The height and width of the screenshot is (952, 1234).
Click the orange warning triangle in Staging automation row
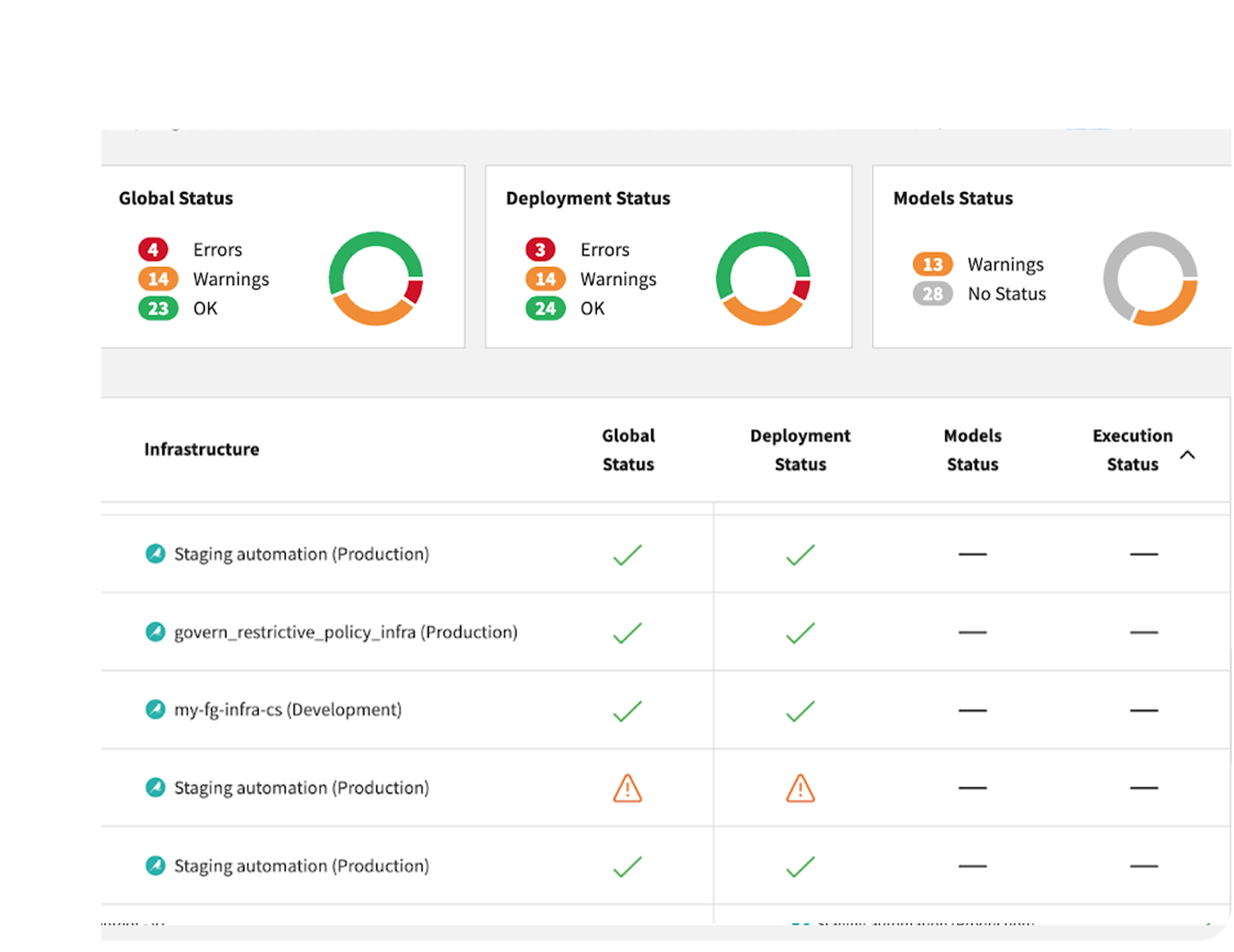627,788
